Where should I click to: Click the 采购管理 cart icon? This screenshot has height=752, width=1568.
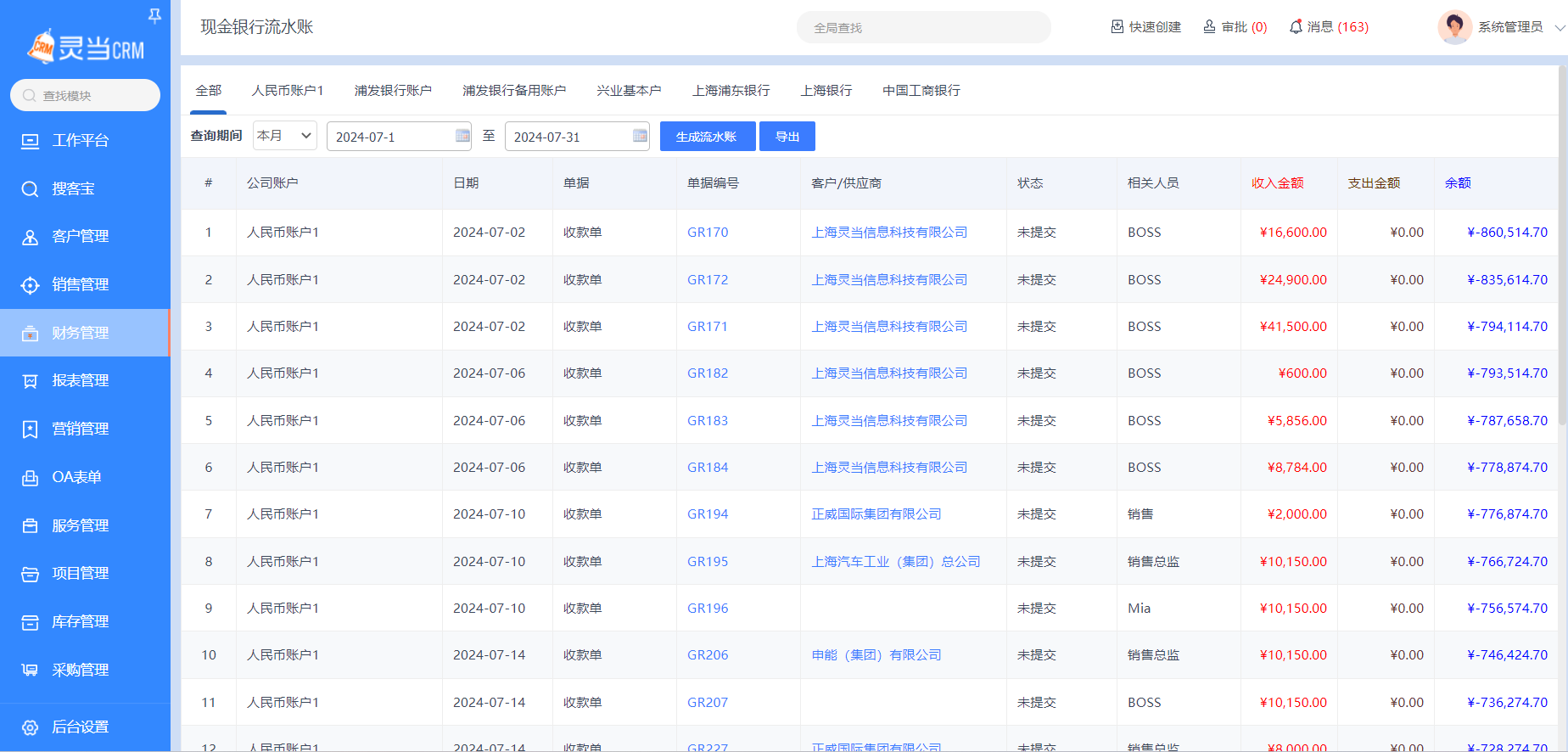pyautogui.click(x=30, y=671)
